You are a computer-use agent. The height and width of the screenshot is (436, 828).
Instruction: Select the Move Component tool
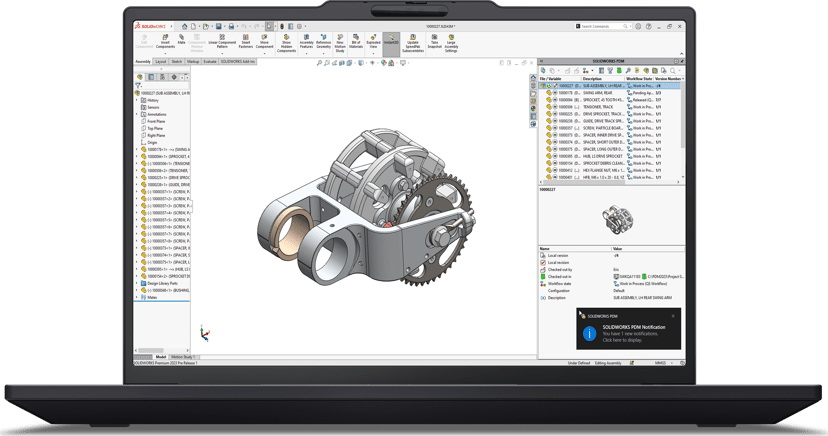[265, 41]
